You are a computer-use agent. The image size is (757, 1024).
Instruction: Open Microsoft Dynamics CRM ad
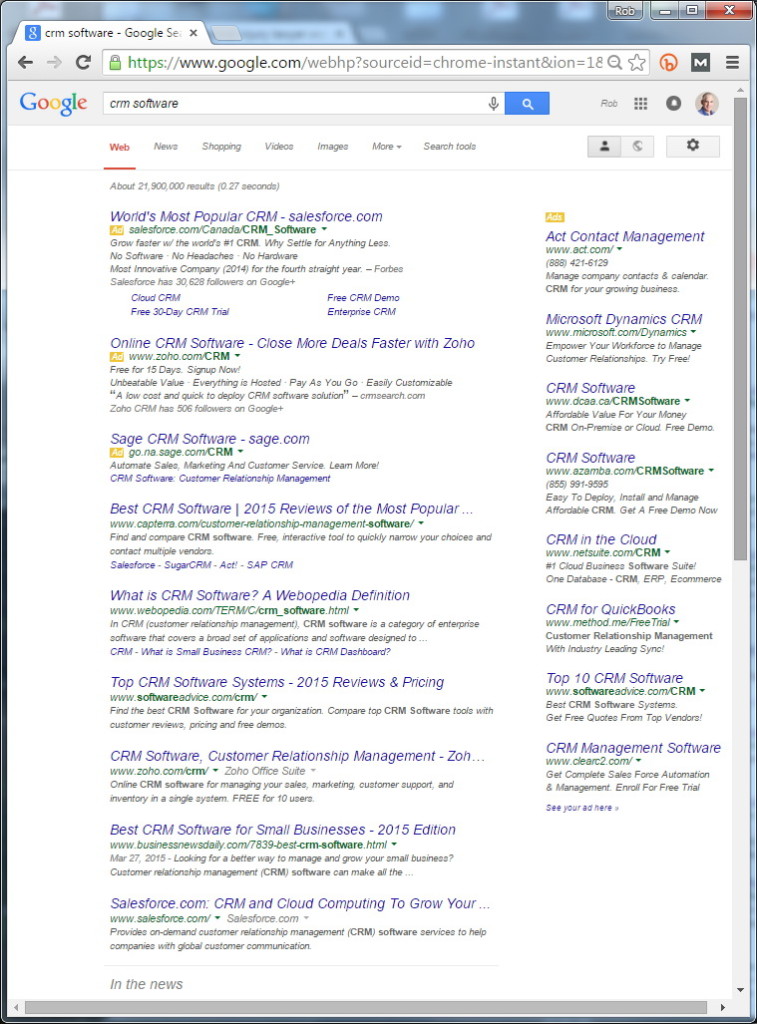click(x=624, y=319)
